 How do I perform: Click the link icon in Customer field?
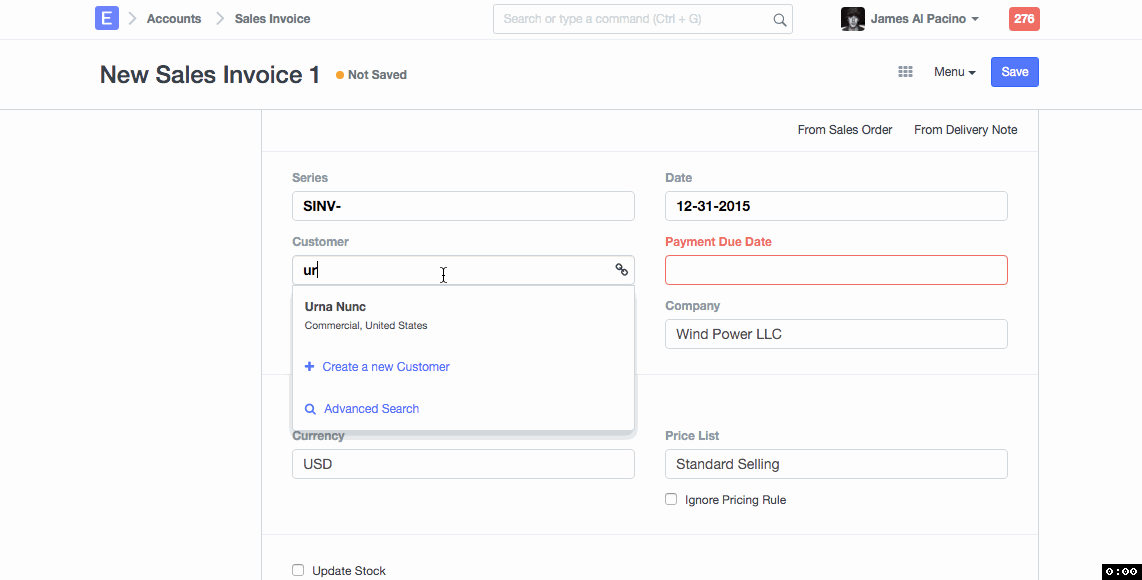621,270
